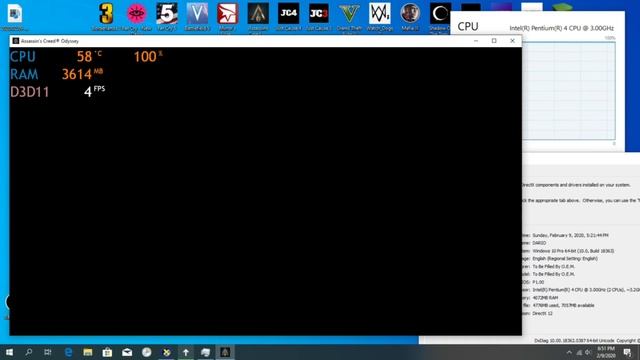Open the Just Cause 3 shortcut

tap(319, 14)
